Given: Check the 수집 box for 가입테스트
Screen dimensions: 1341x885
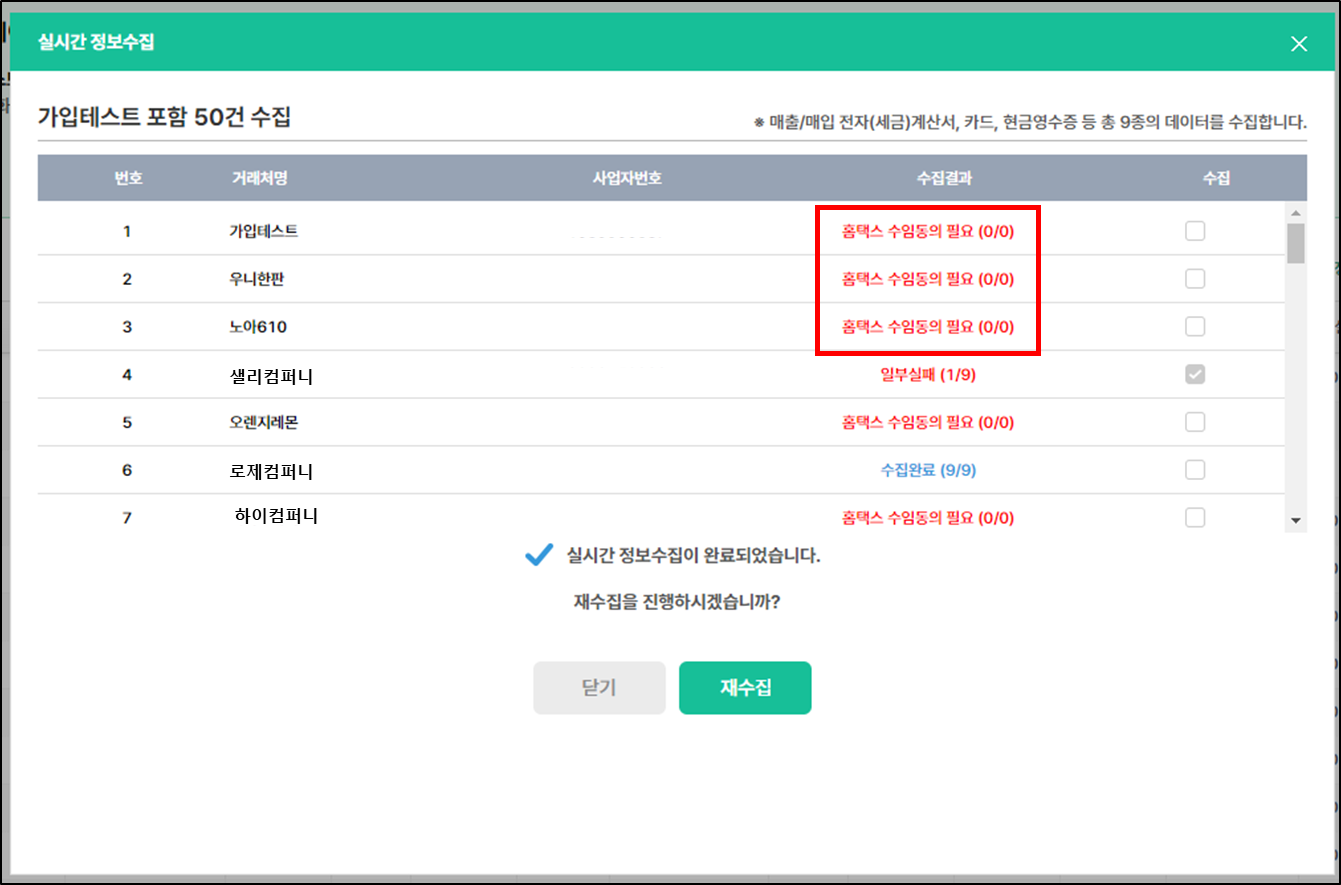Looking at the screenshot, I should (1195, 231).
